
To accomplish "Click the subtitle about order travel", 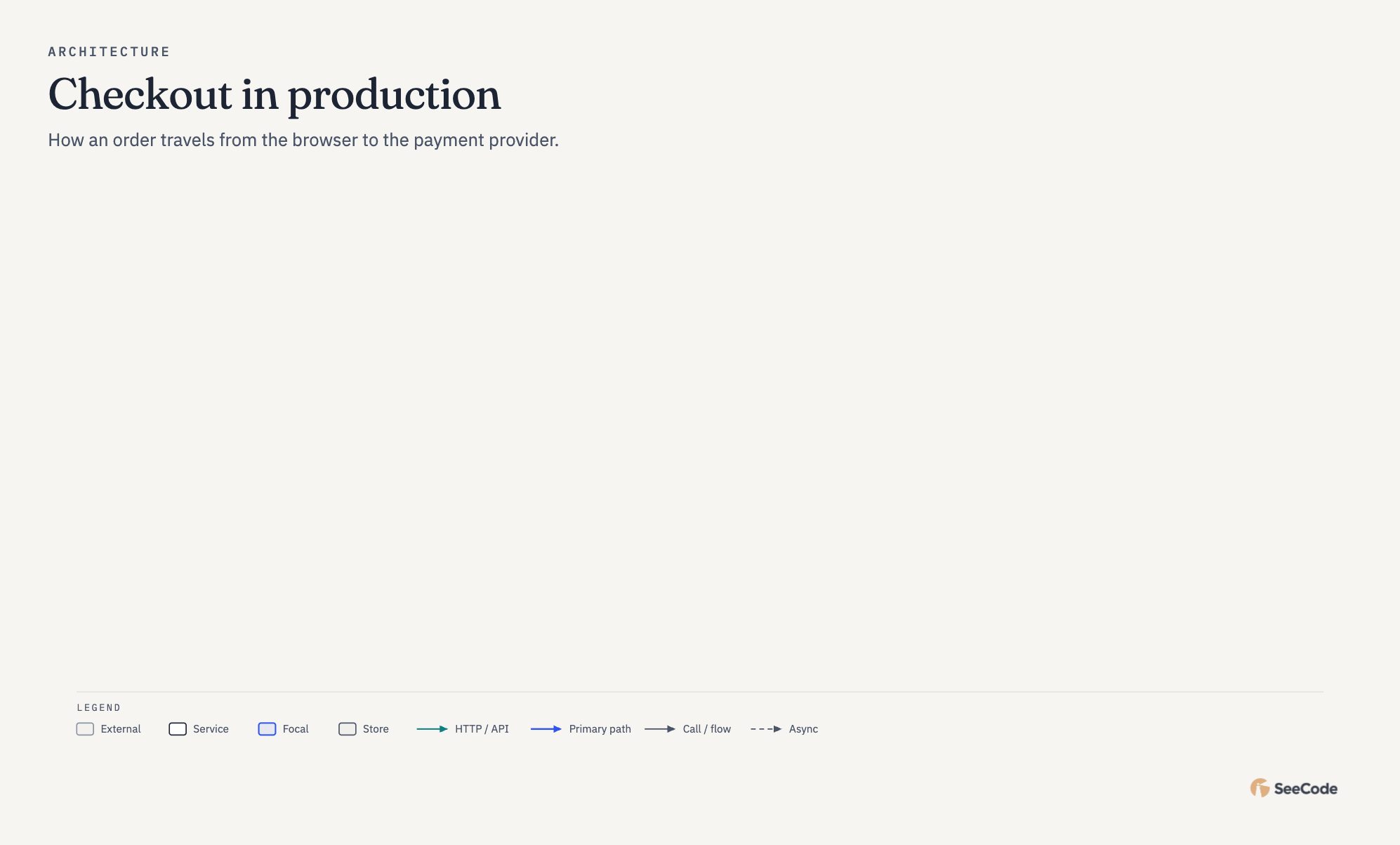I will [x=303, y=140].
